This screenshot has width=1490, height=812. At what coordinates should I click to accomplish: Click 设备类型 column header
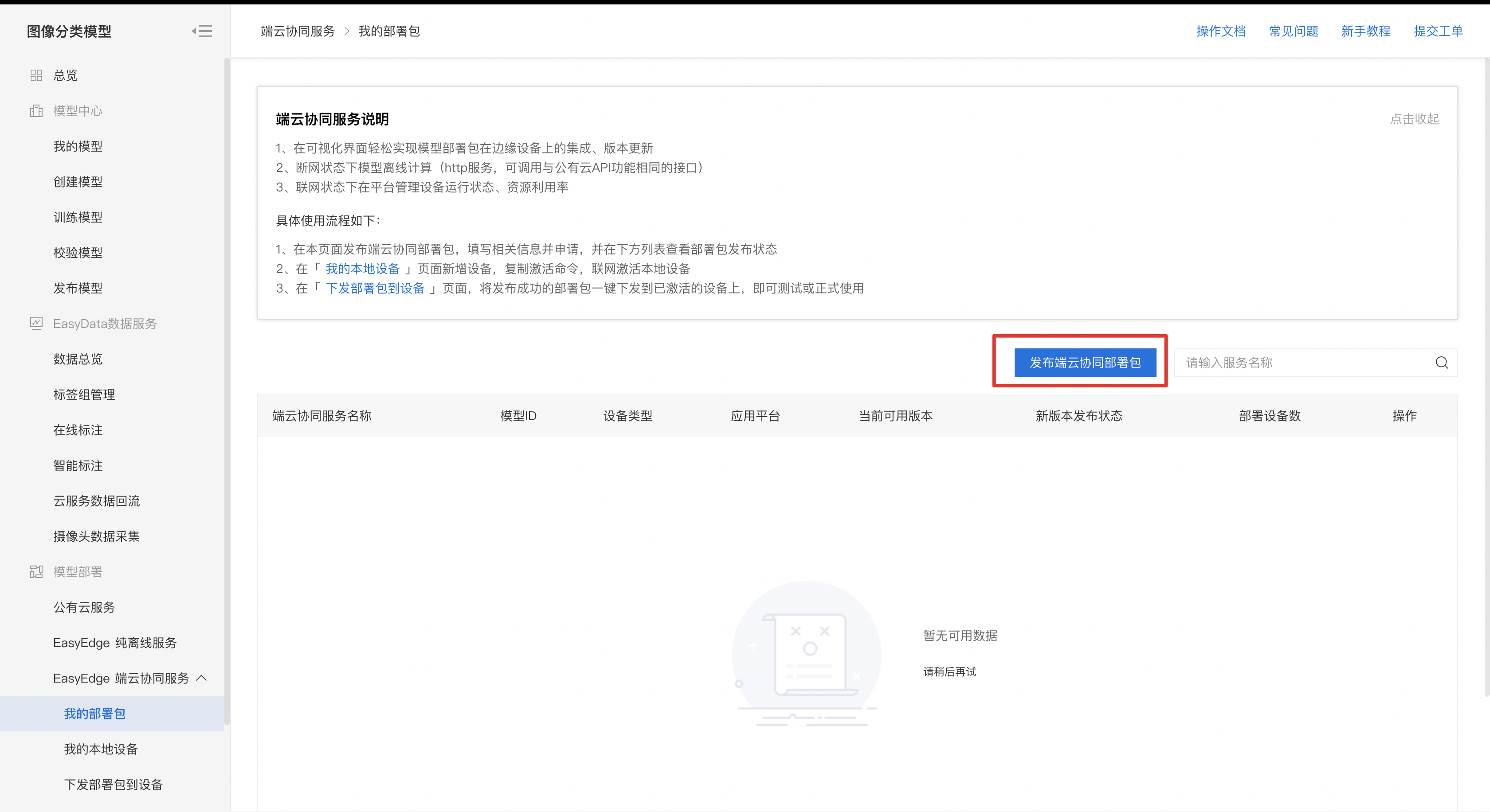tap(627, 416)
